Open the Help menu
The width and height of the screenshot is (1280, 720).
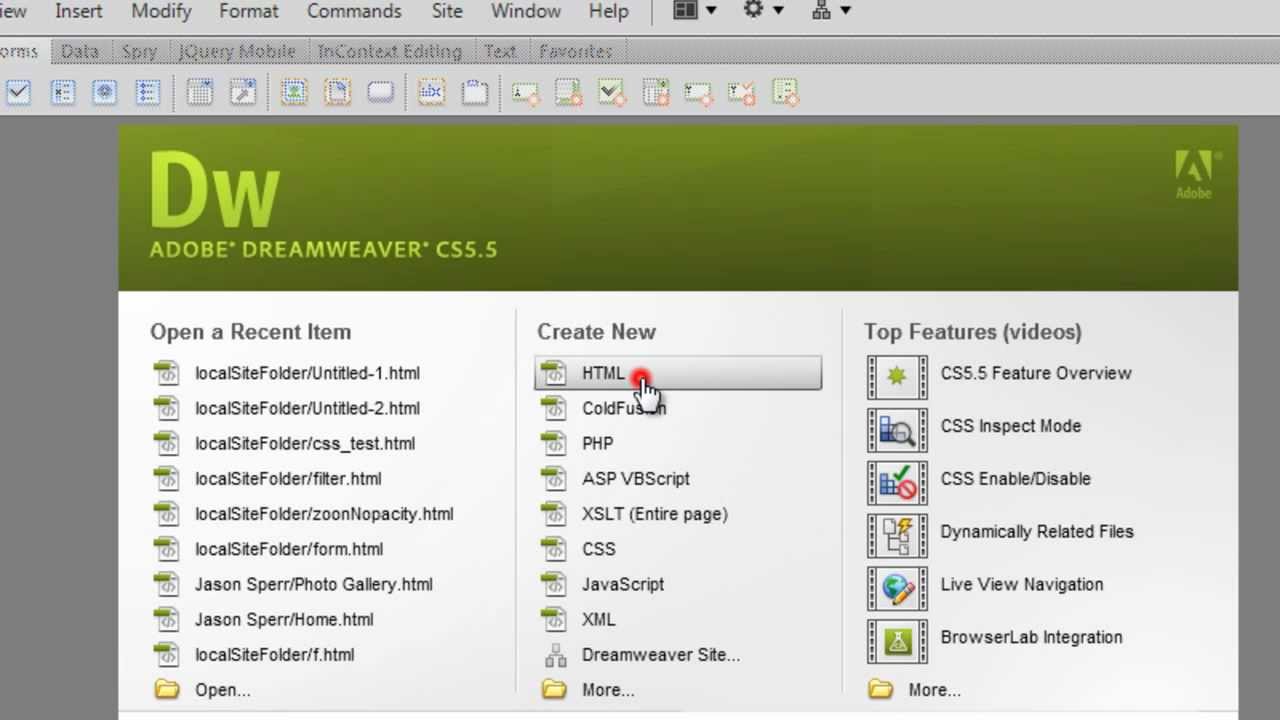click(x=608, y=11)
